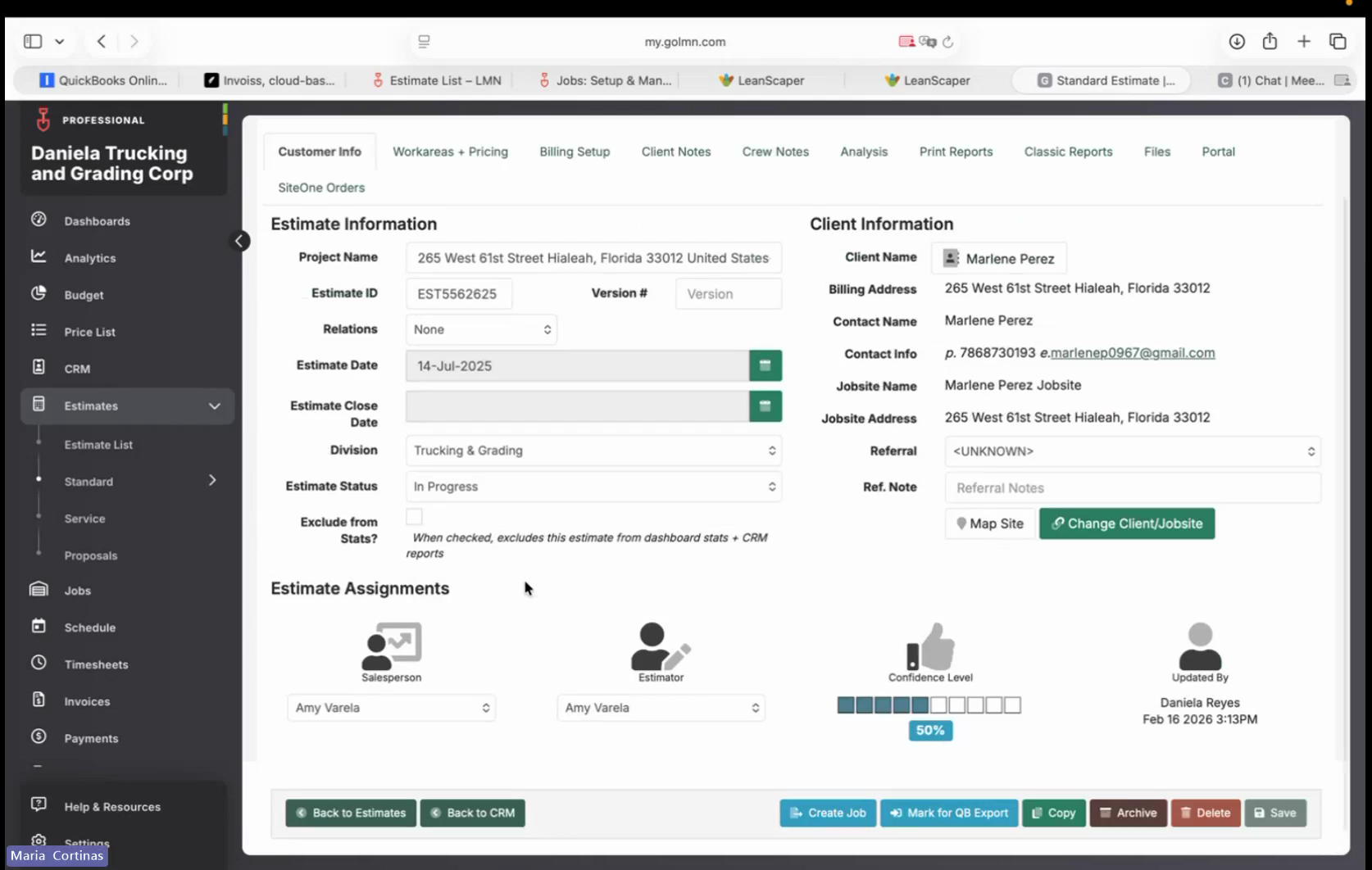Click the browser Share icon
This screenshot has width=1372, height=870.
coord(1270,41)
